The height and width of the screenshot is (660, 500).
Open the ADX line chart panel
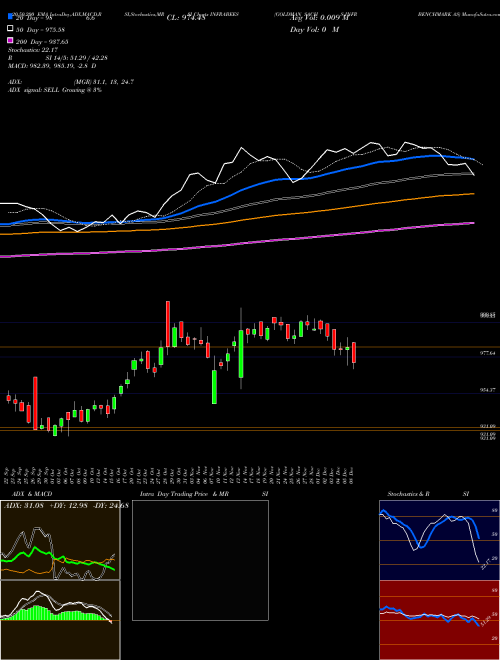point(60,540)
